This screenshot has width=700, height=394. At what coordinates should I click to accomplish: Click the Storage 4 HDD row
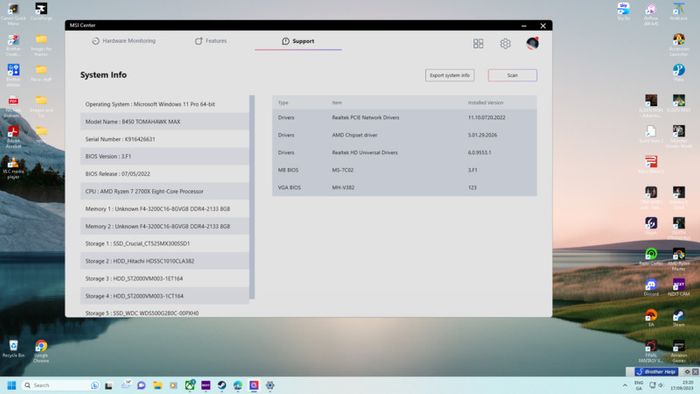tap(165, 295)
